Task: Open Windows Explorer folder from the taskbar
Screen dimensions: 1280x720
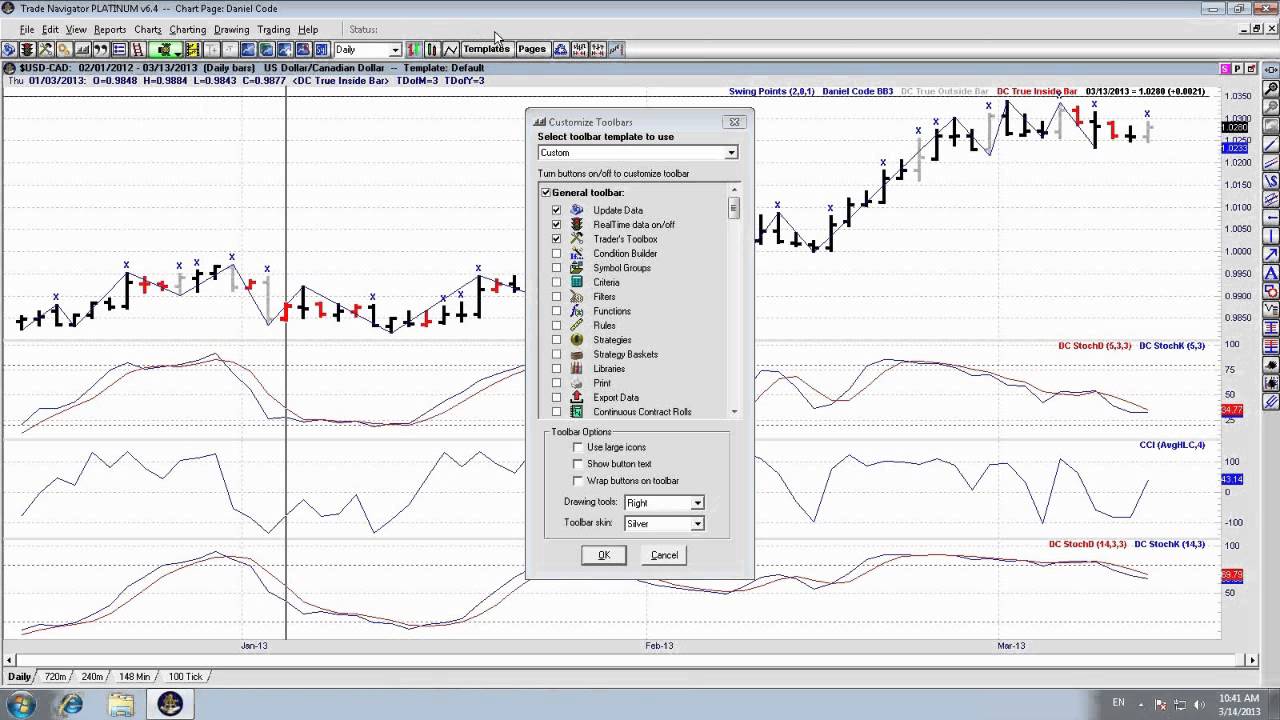Action: point(121,704)
